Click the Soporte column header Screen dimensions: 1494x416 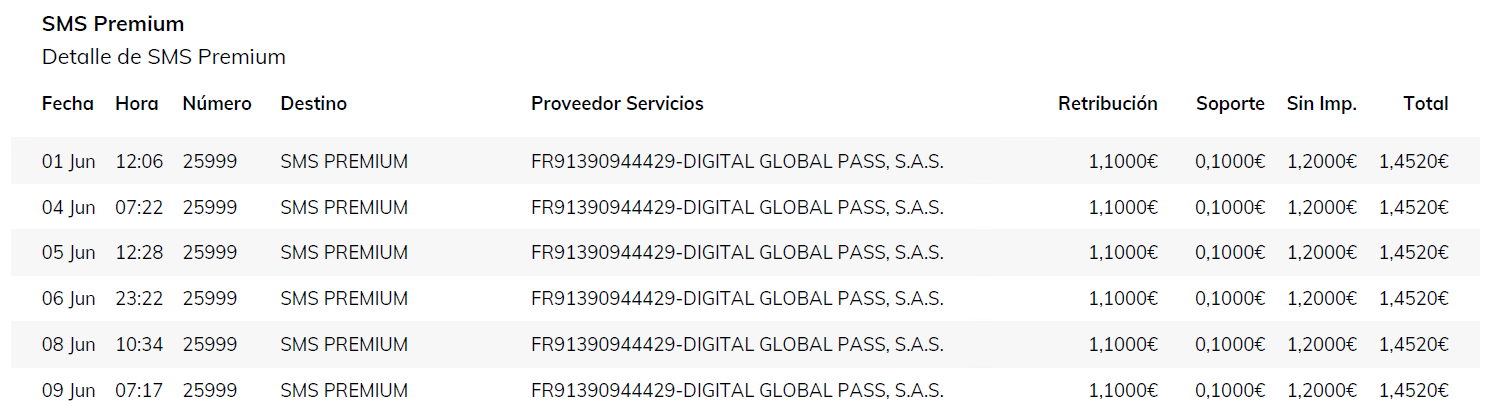(x=1230, y=103)
